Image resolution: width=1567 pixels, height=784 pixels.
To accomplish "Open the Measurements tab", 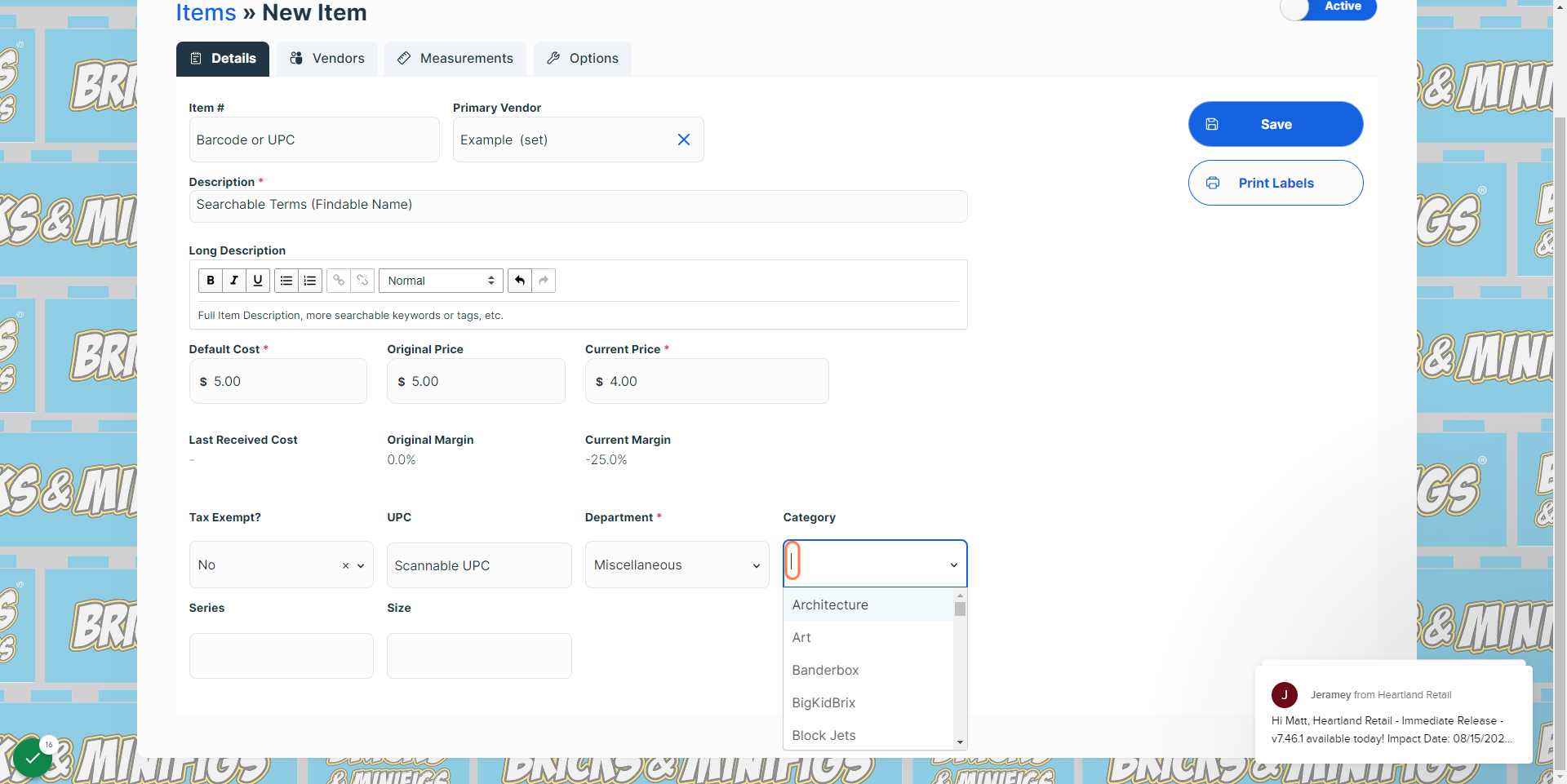I will (x=455, y=59).
